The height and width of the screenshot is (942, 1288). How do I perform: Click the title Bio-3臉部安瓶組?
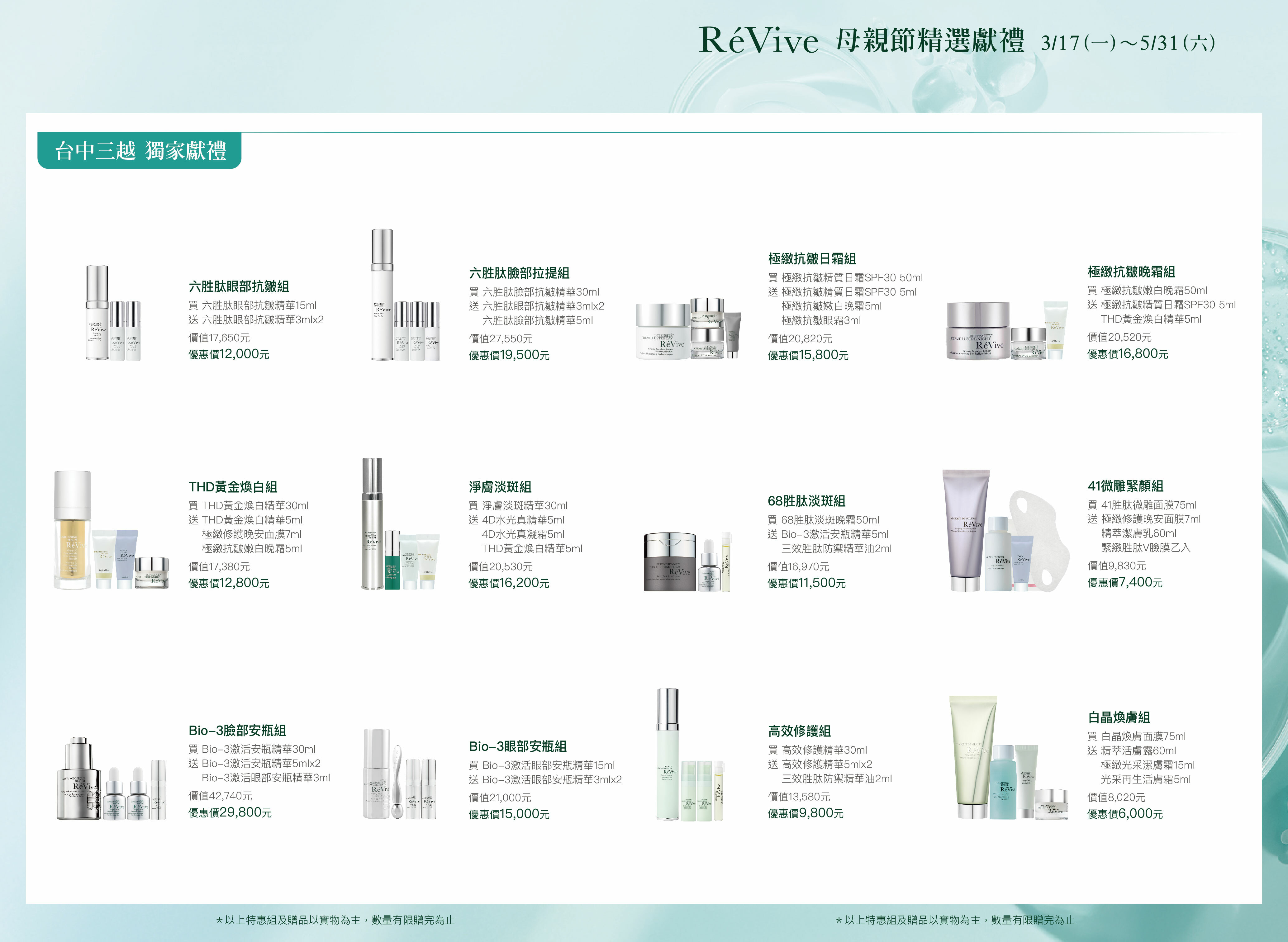pos(237,731)
